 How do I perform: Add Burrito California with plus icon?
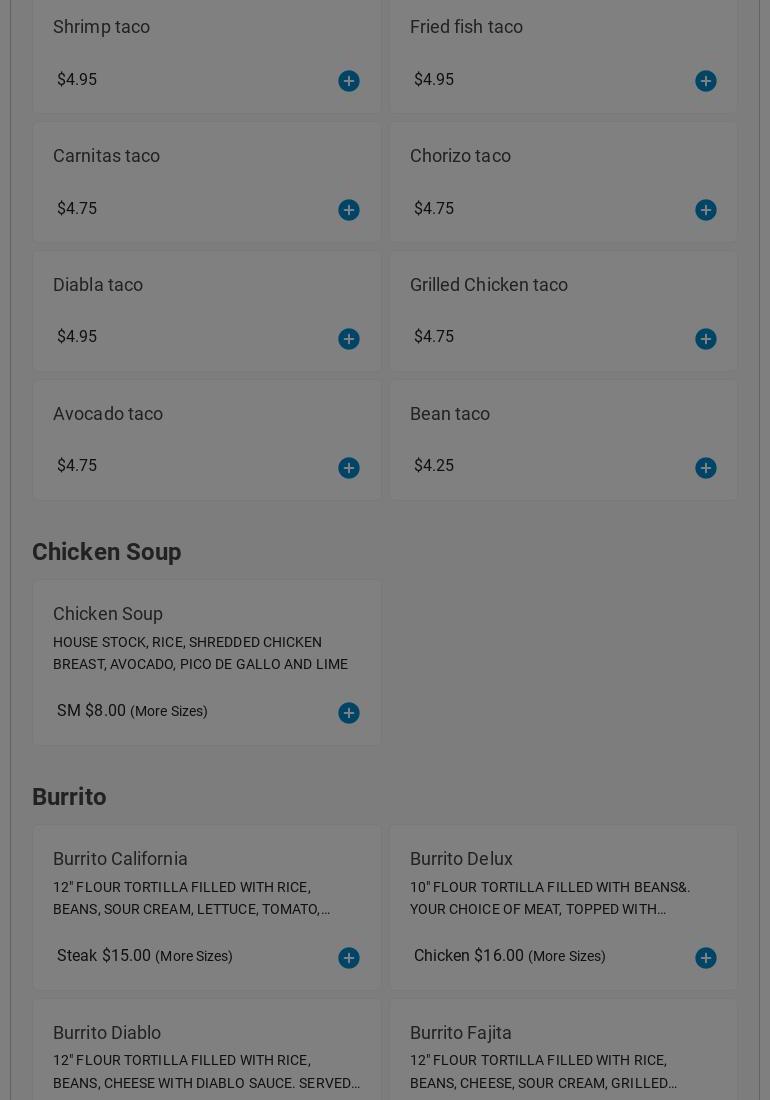point(349,958)
